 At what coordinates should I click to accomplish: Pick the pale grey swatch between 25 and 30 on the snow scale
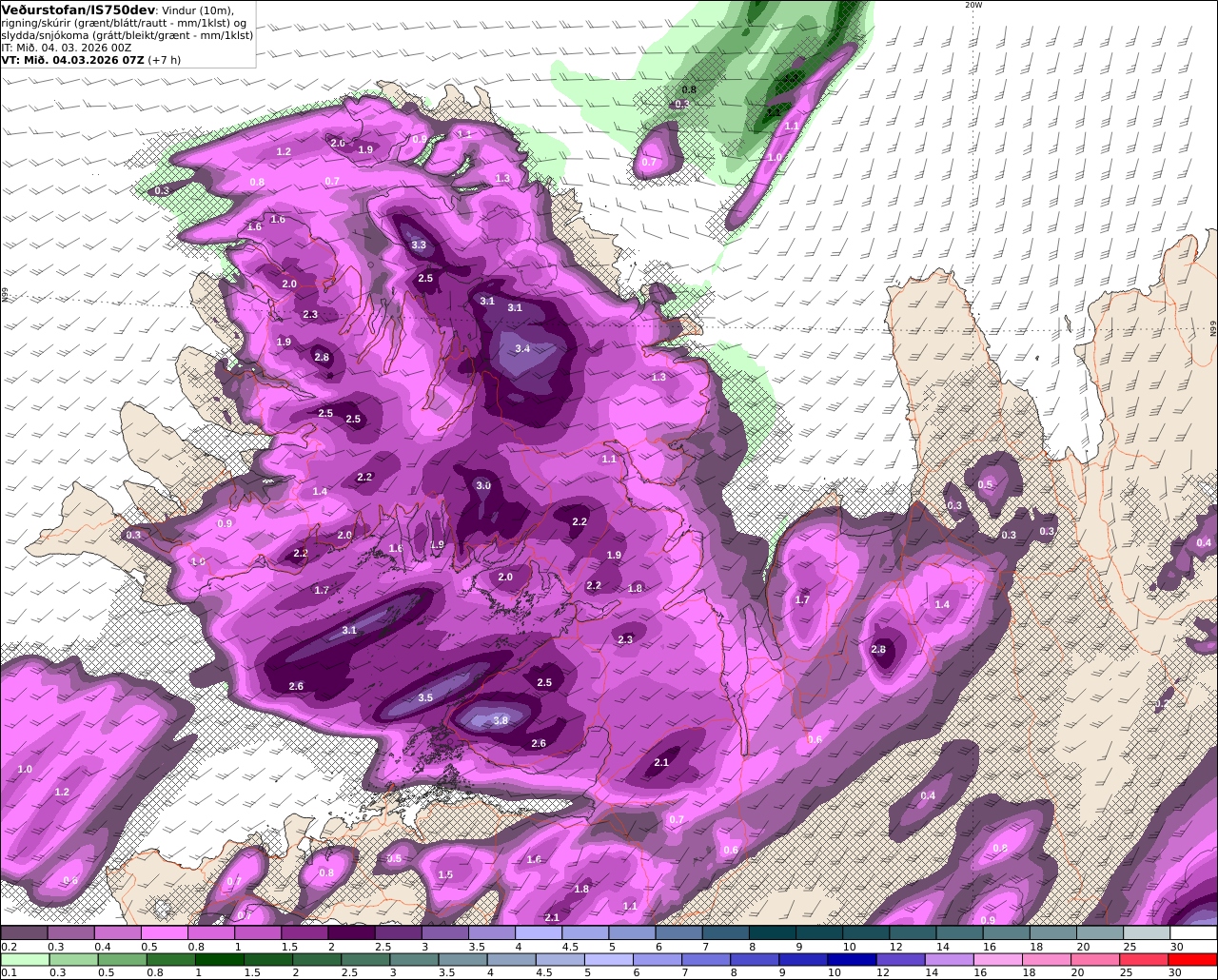pos(1148,933)
